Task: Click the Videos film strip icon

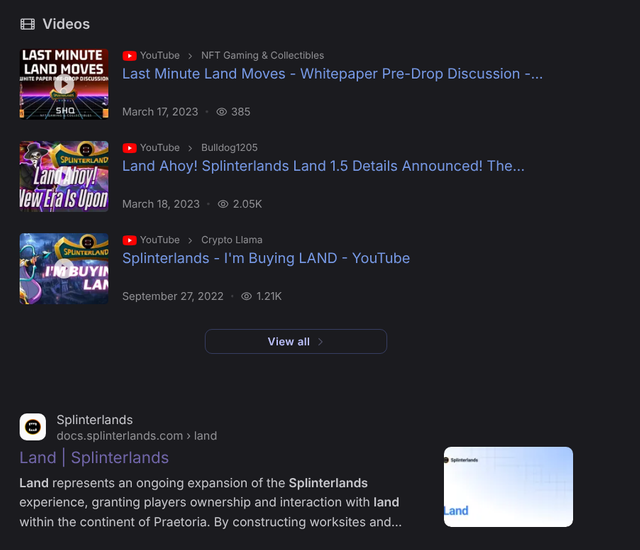Action: [27, 24]
